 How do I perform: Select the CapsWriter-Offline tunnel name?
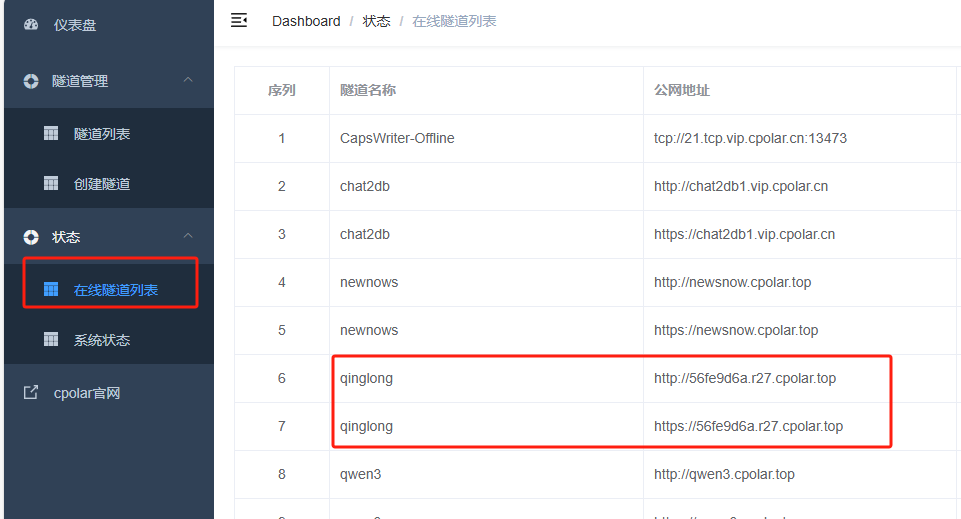[397, 138]
